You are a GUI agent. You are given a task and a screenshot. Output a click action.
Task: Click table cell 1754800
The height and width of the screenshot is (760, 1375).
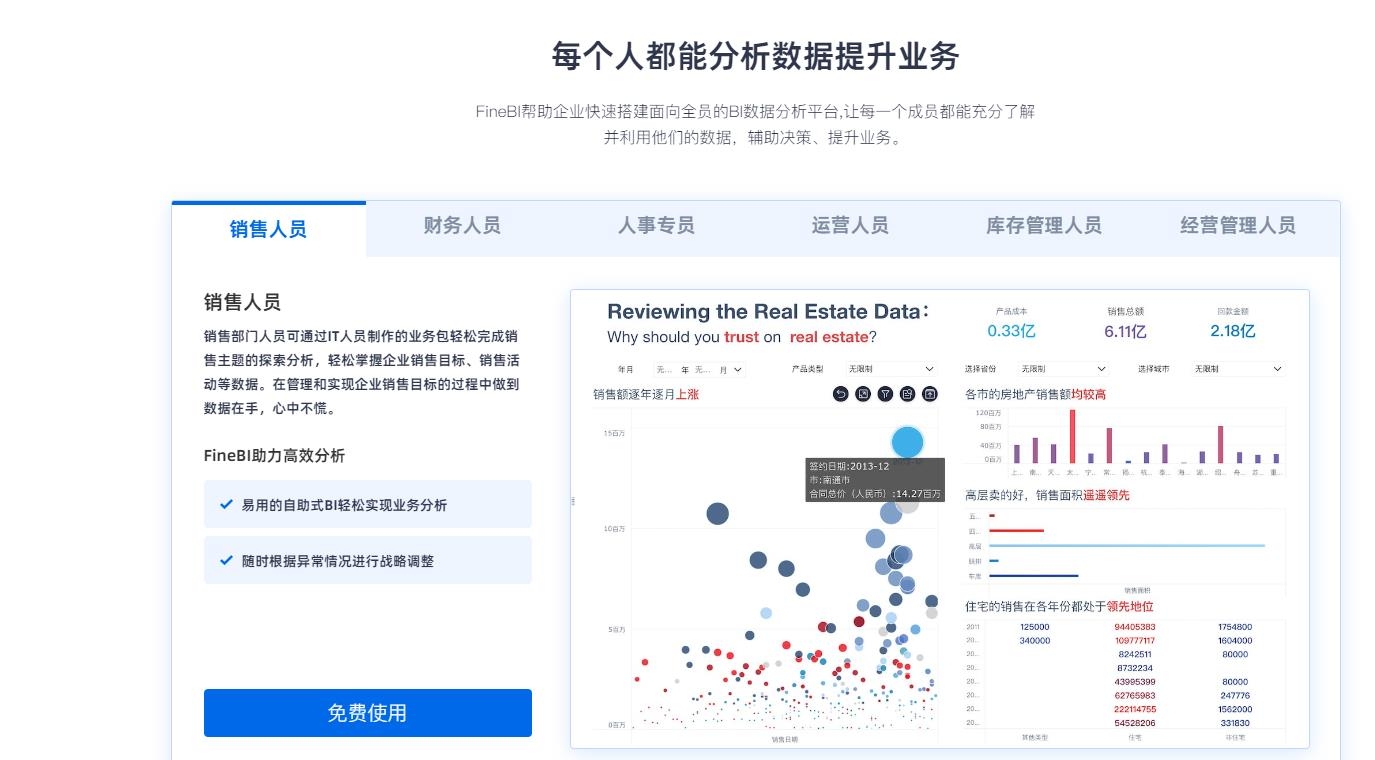[1235, 627]
